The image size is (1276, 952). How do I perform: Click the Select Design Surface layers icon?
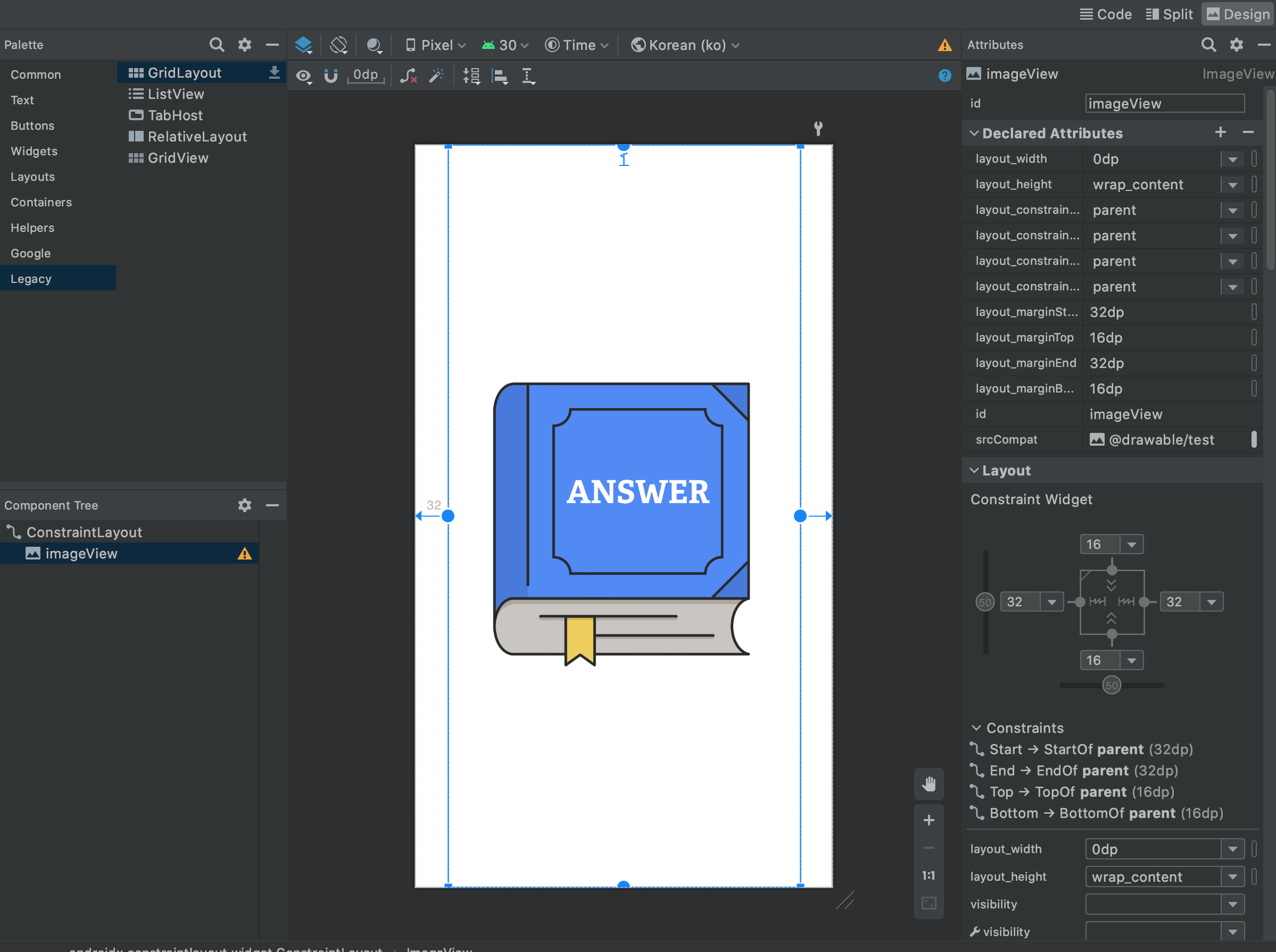click(x=303, y=45)
